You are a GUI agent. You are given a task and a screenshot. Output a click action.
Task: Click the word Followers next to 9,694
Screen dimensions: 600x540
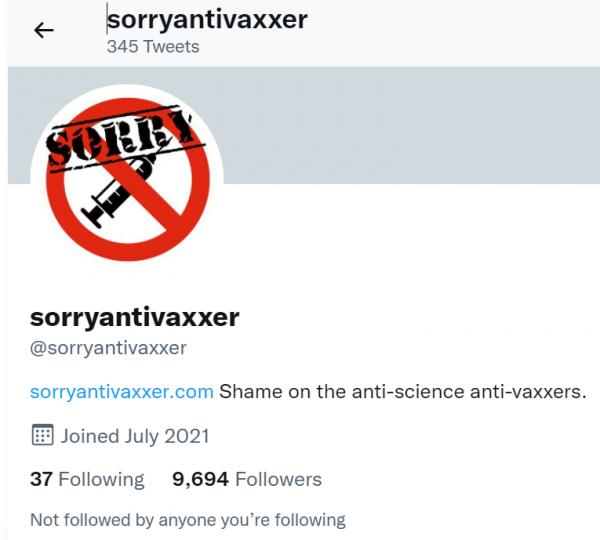point(279,479)
